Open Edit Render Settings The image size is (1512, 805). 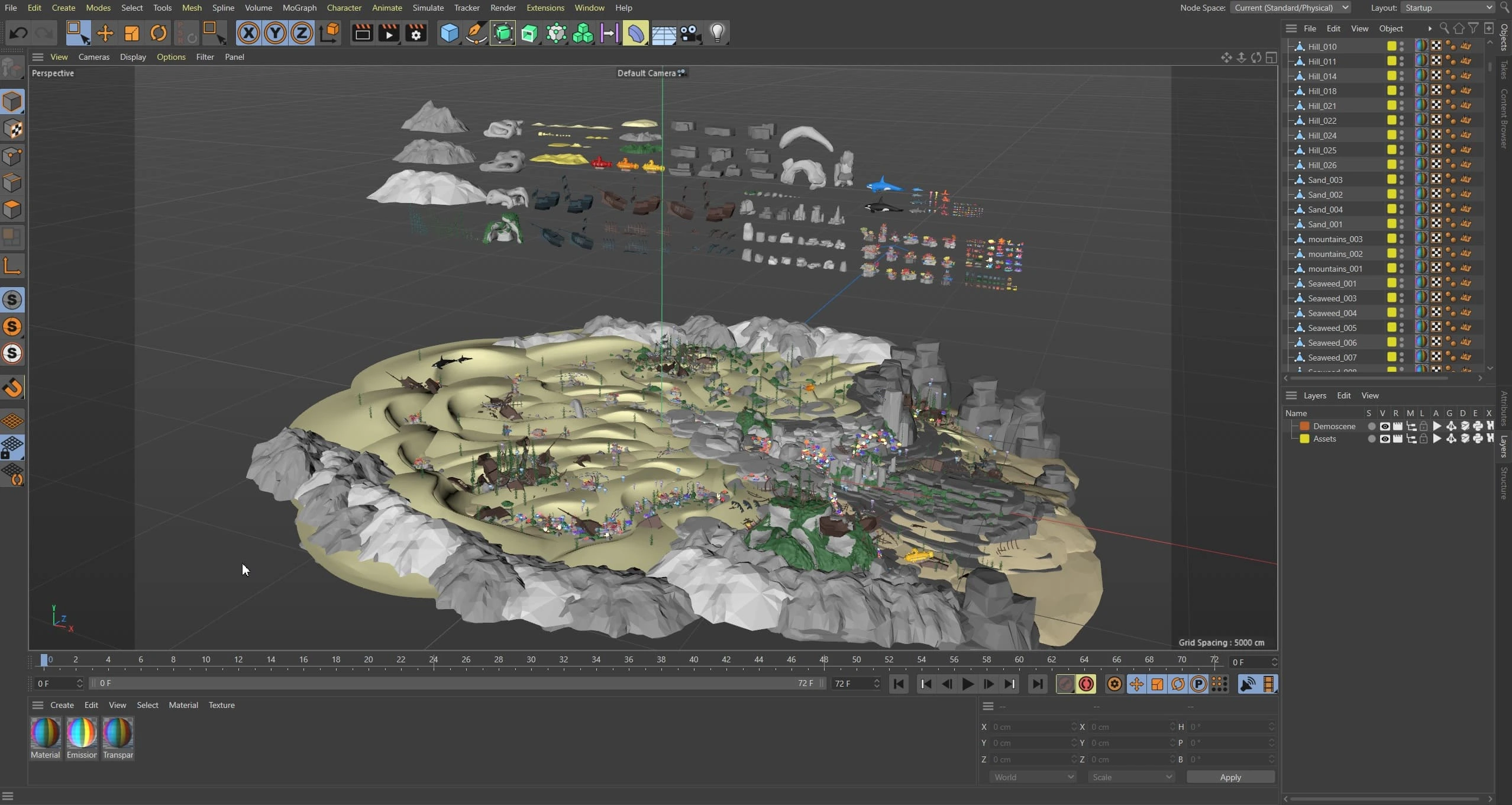[416, 33]
